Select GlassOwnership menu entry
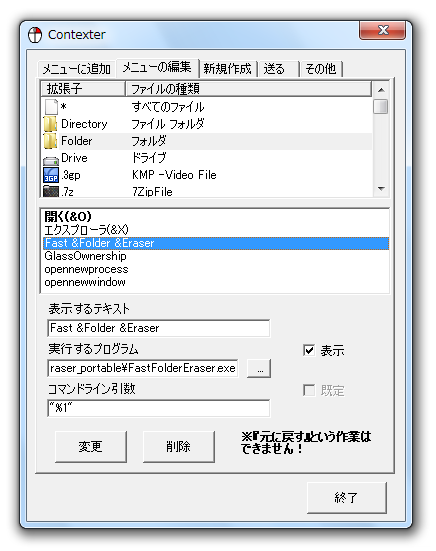Screen dimensions: 436x551 point(85,256)
